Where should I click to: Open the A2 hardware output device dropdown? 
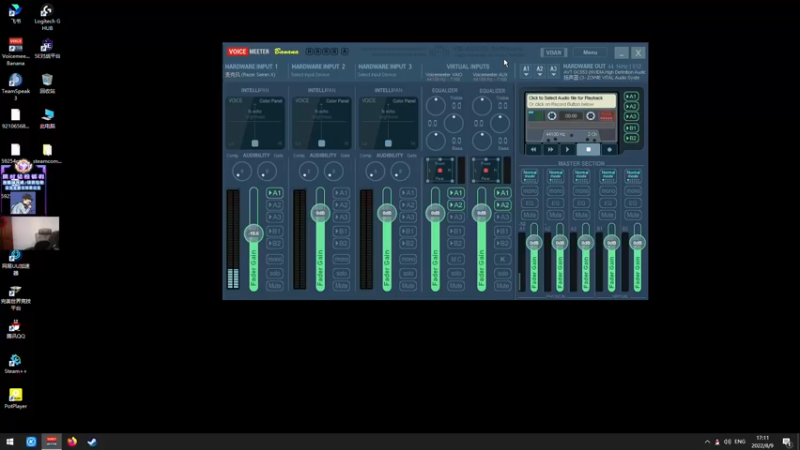click(x=540, y=71)
